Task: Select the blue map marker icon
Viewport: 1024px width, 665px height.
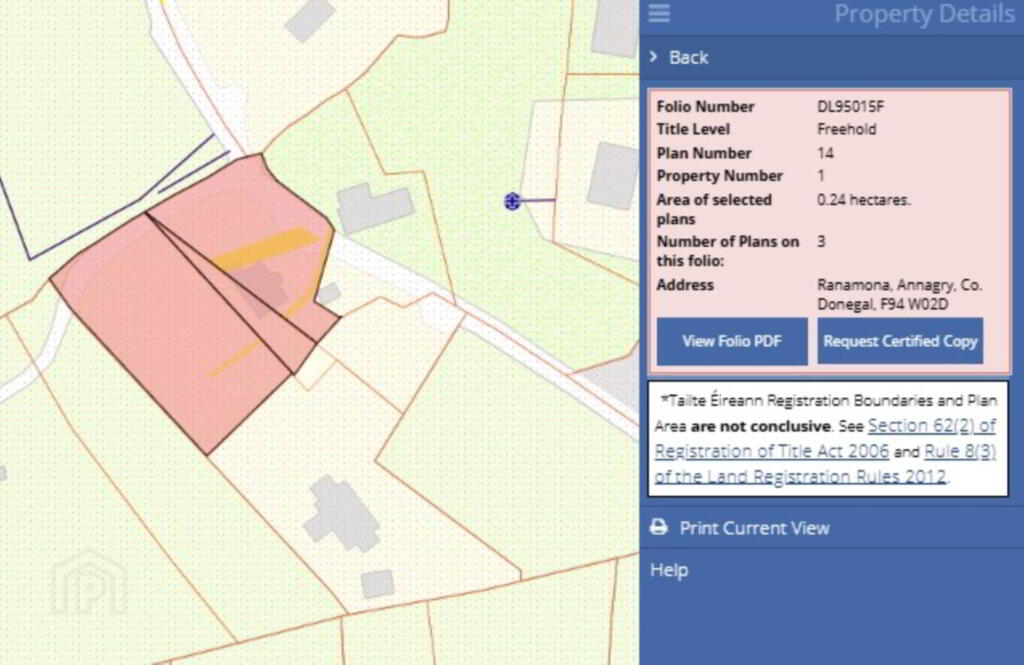Action: [512, 201]
